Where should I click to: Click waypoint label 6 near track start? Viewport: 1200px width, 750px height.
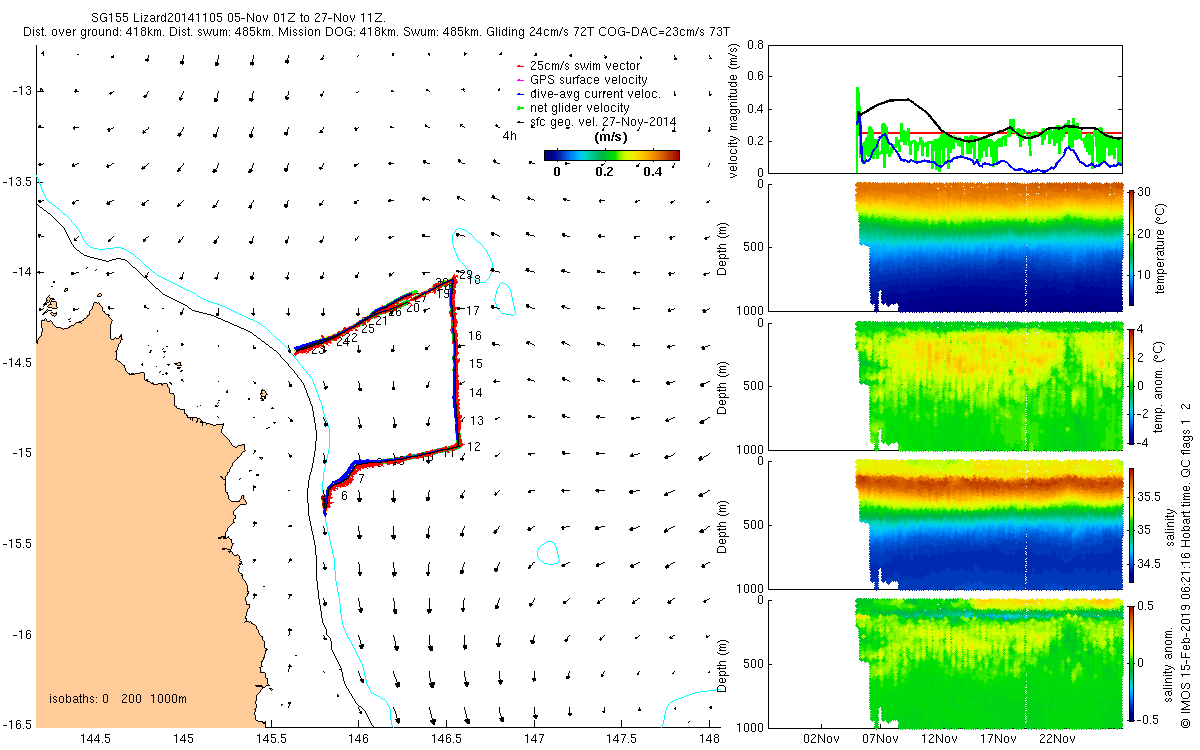(344, 495)
